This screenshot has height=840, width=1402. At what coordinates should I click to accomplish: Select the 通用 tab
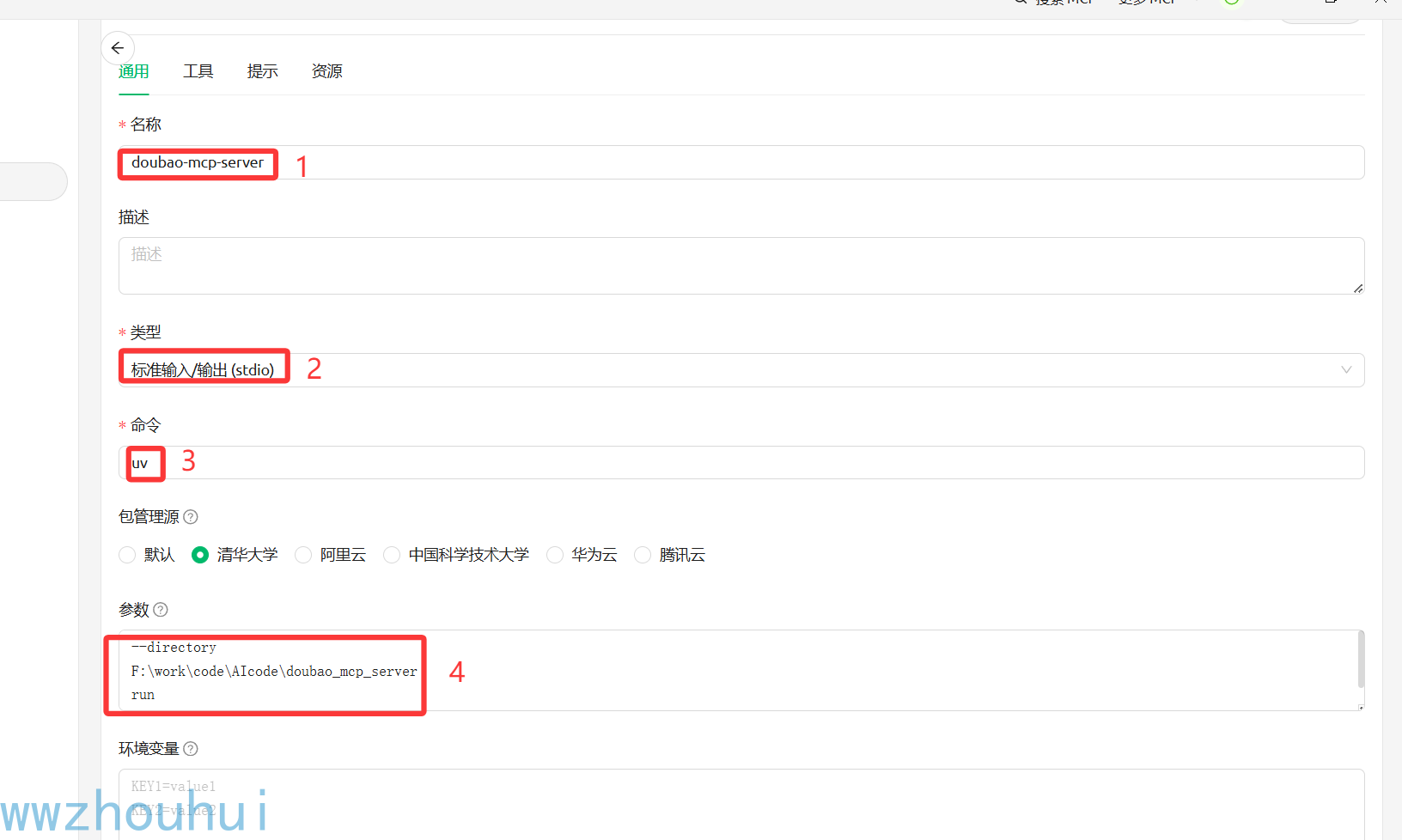[133, 71]
